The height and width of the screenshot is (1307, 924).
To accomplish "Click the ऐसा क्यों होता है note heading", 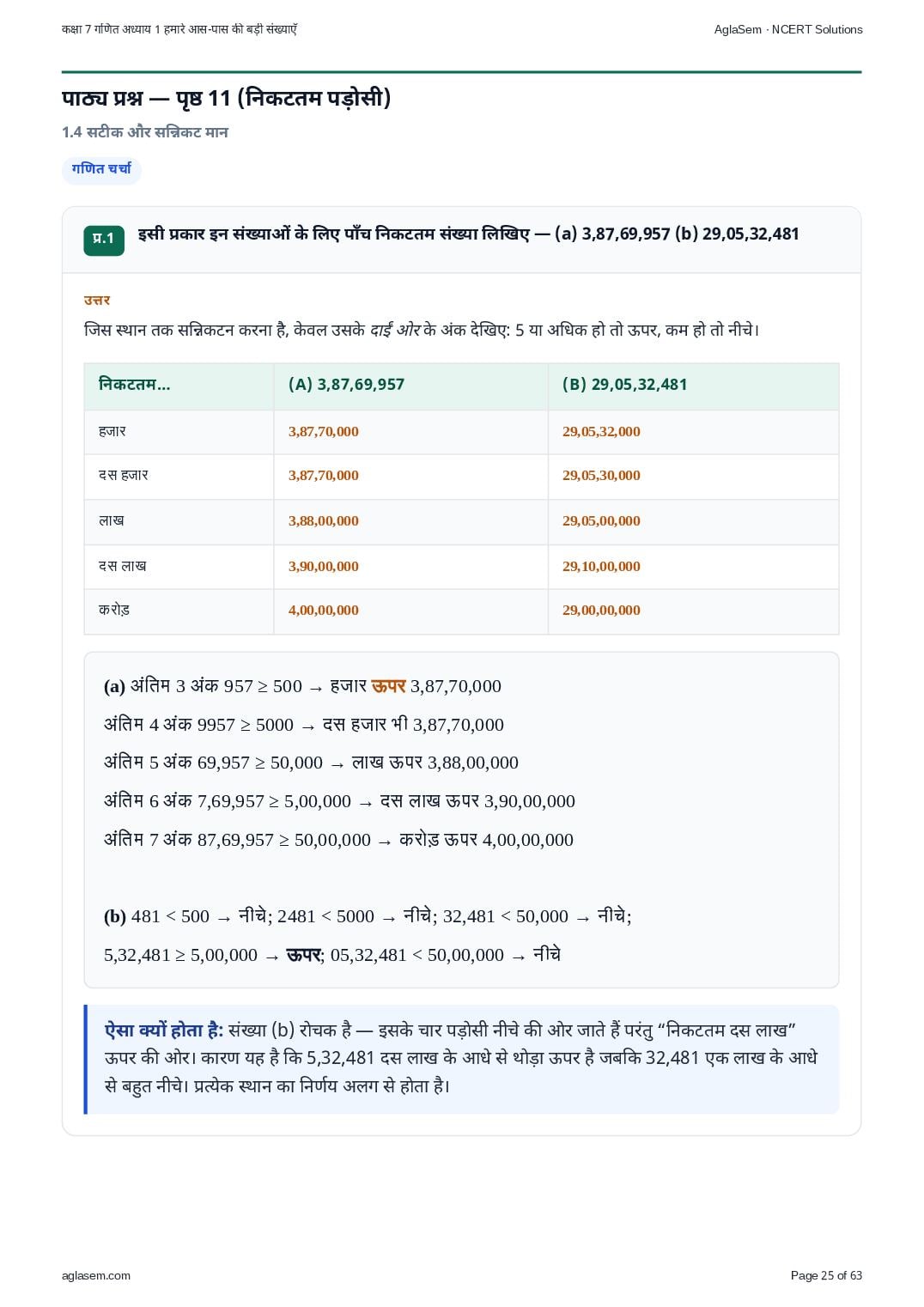I will coord(164,1030).
